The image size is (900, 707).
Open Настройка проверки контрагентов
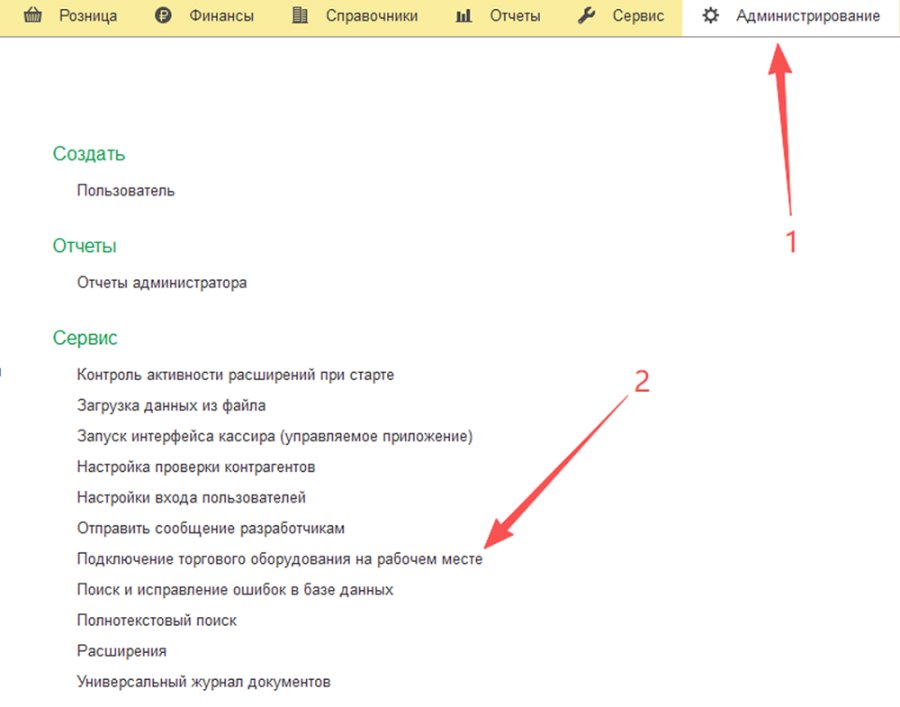click(x=196, y=467)
